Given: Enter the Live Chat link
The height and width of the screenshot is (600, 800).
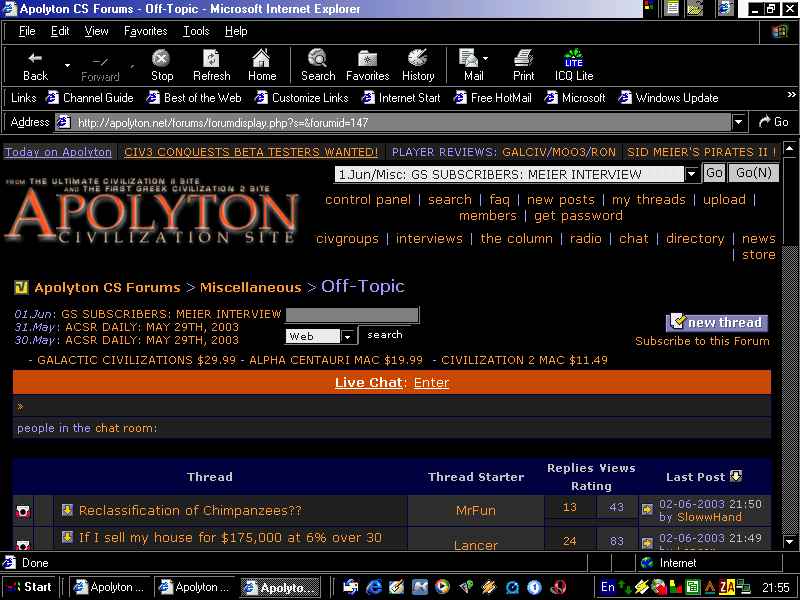Looking at the screenshot, I should tap(431, 383).
